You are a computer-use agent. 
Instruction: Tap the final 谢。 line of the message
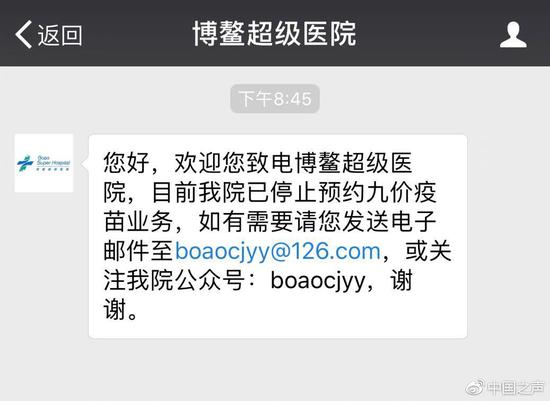[120, 310]
